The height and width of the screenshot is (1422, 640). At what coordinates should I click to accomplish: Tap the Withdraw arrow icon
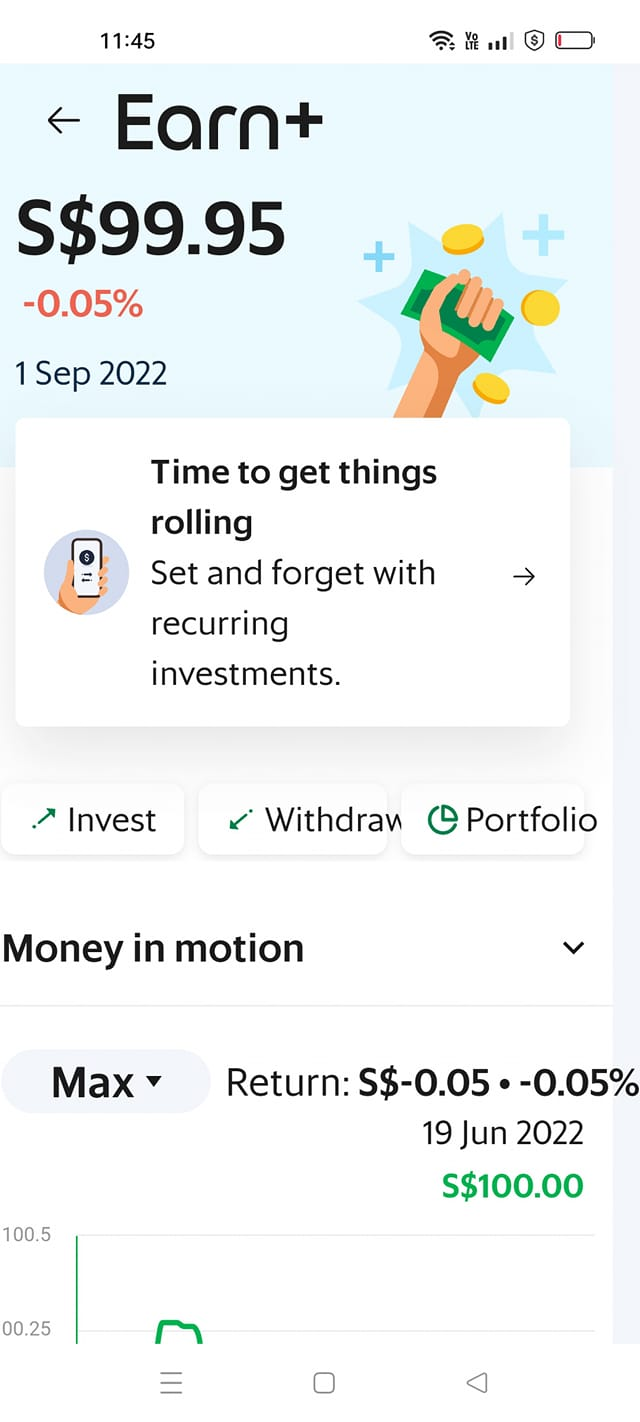[241, 819]
